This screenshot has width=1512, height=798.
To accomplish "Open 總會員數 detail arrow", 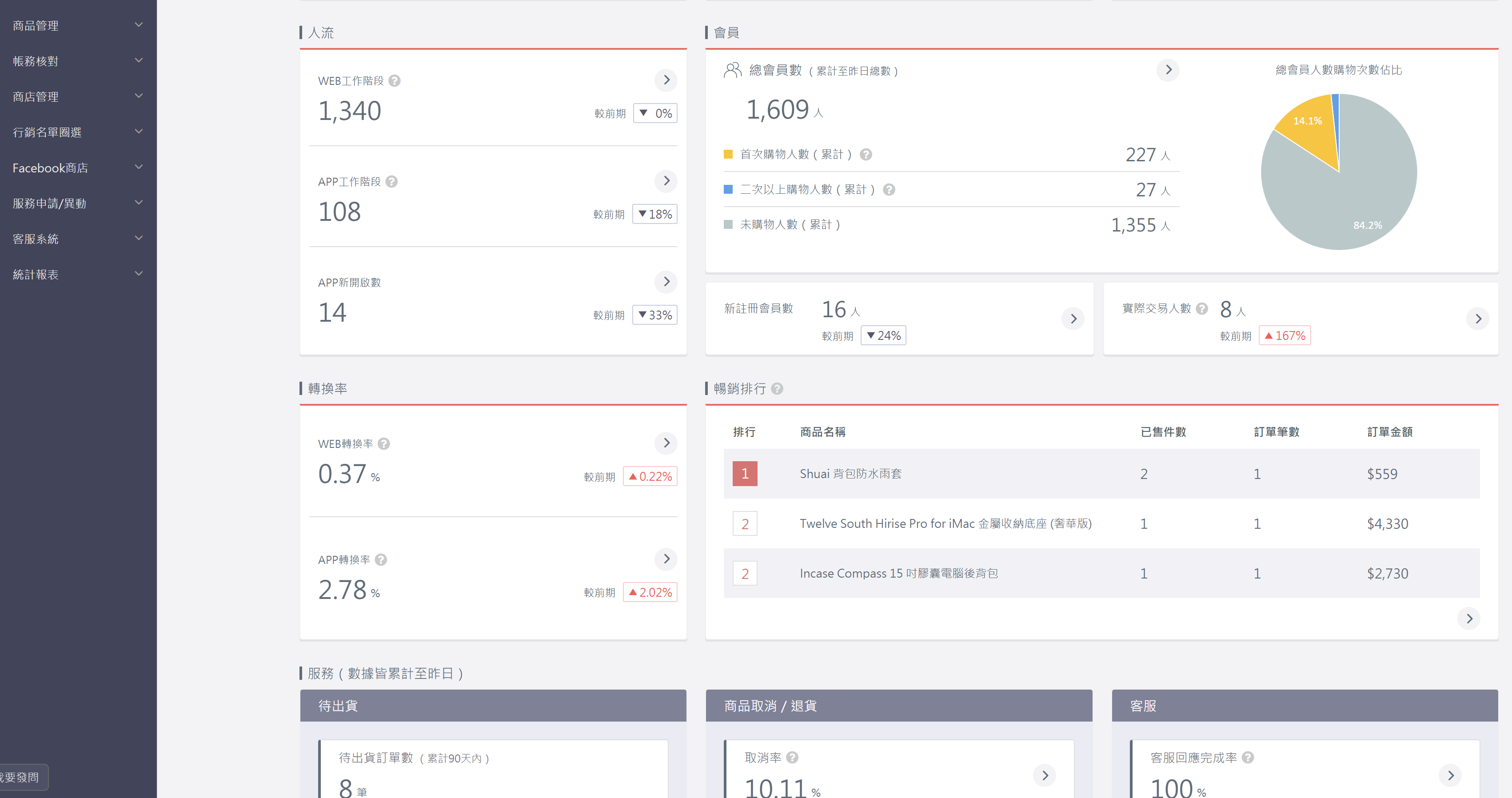I will 1168,70.
